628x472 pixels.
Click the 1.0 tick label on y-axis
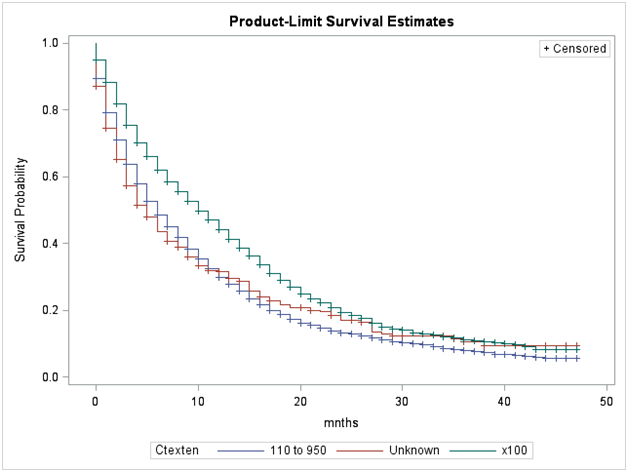(x=49, y=43)
